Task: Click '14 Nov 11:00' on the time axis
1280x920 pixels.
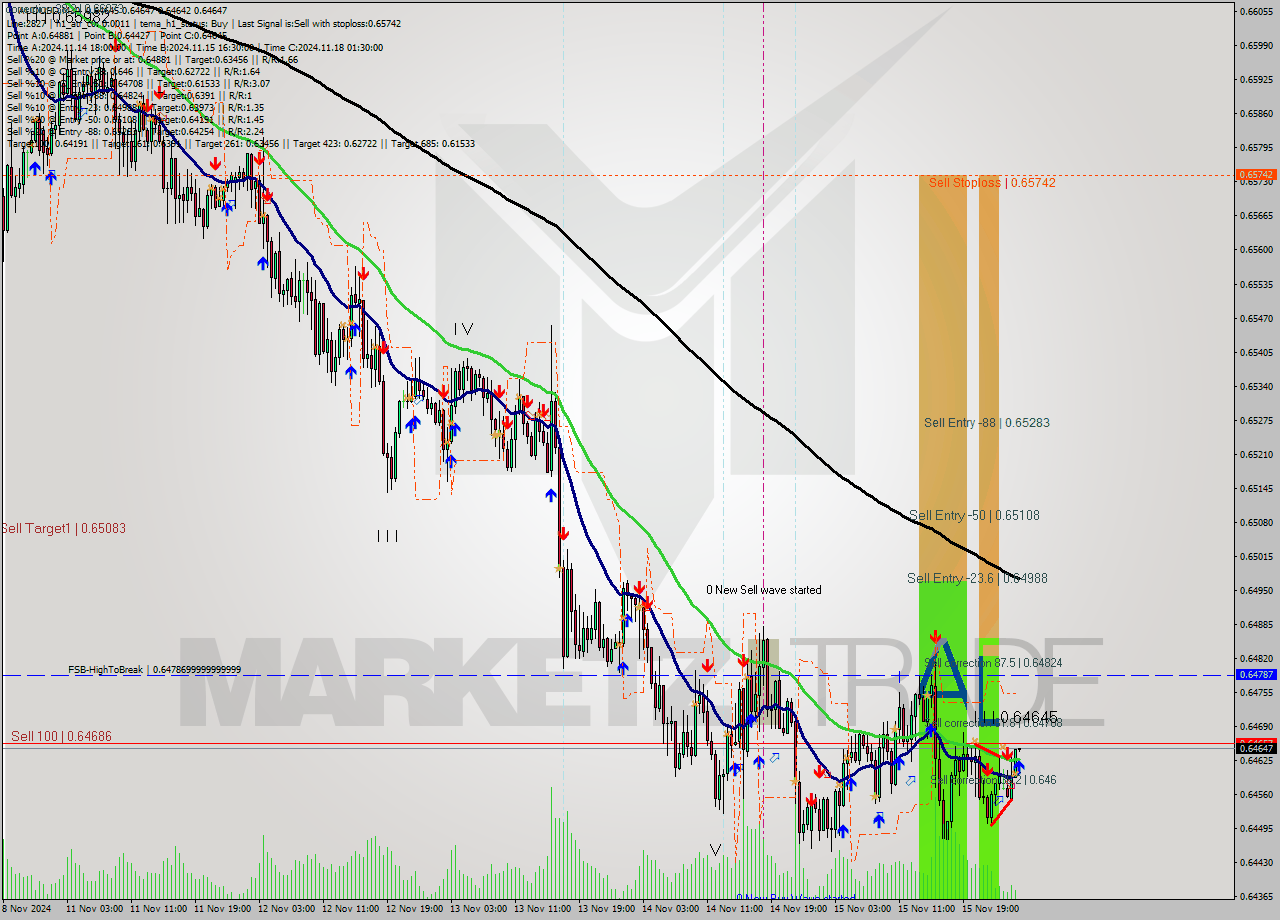Action: tap(734, 909)
